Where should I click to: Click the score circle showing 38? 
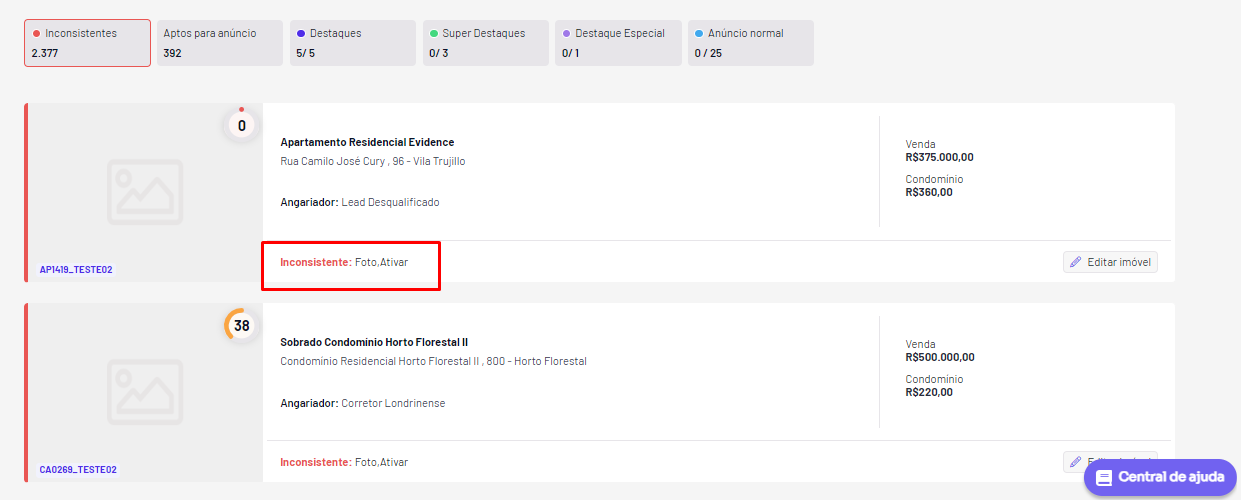(242, 326)
